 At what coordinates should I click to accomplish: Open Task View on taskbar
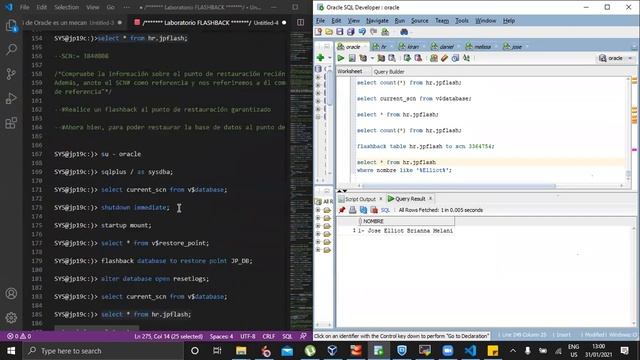(217, 351)
